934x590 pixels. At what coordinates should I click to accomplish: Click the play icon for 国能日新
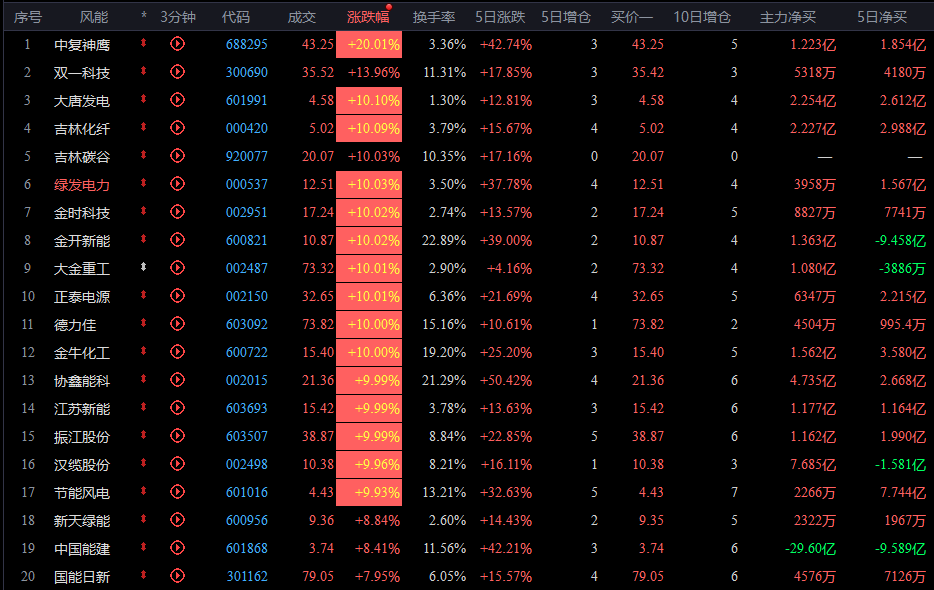(178, 576)
